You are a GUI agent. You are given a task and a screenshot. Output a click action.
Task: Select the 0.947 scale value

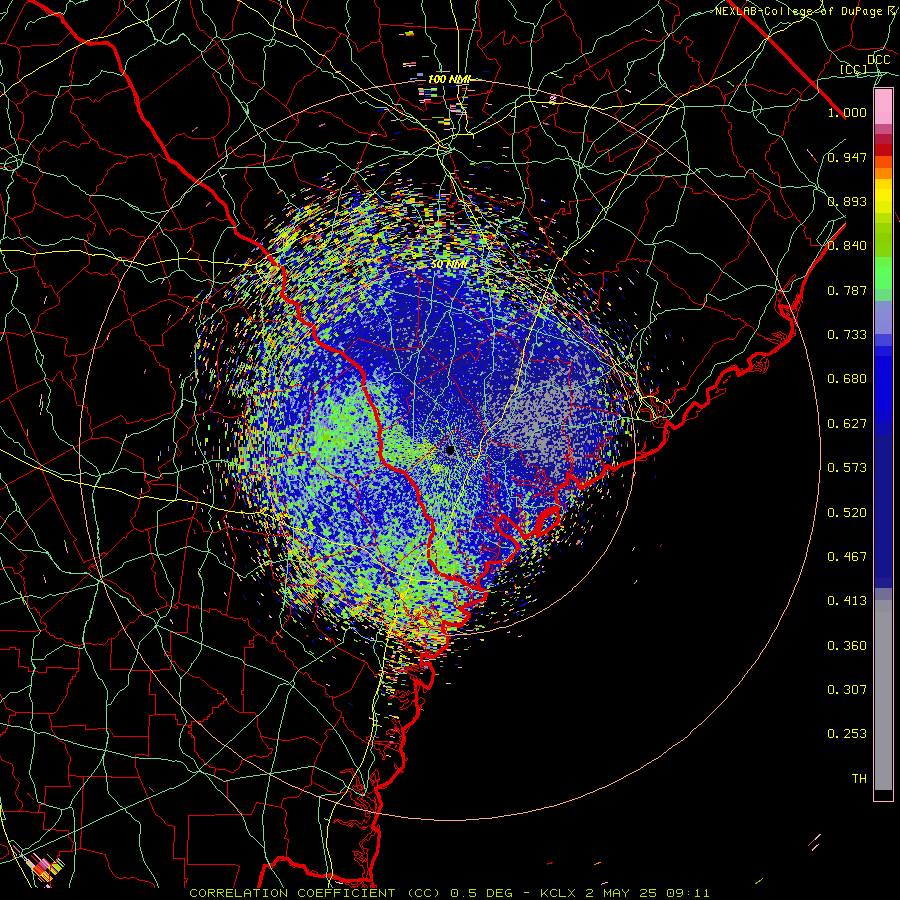coord(847,157)
